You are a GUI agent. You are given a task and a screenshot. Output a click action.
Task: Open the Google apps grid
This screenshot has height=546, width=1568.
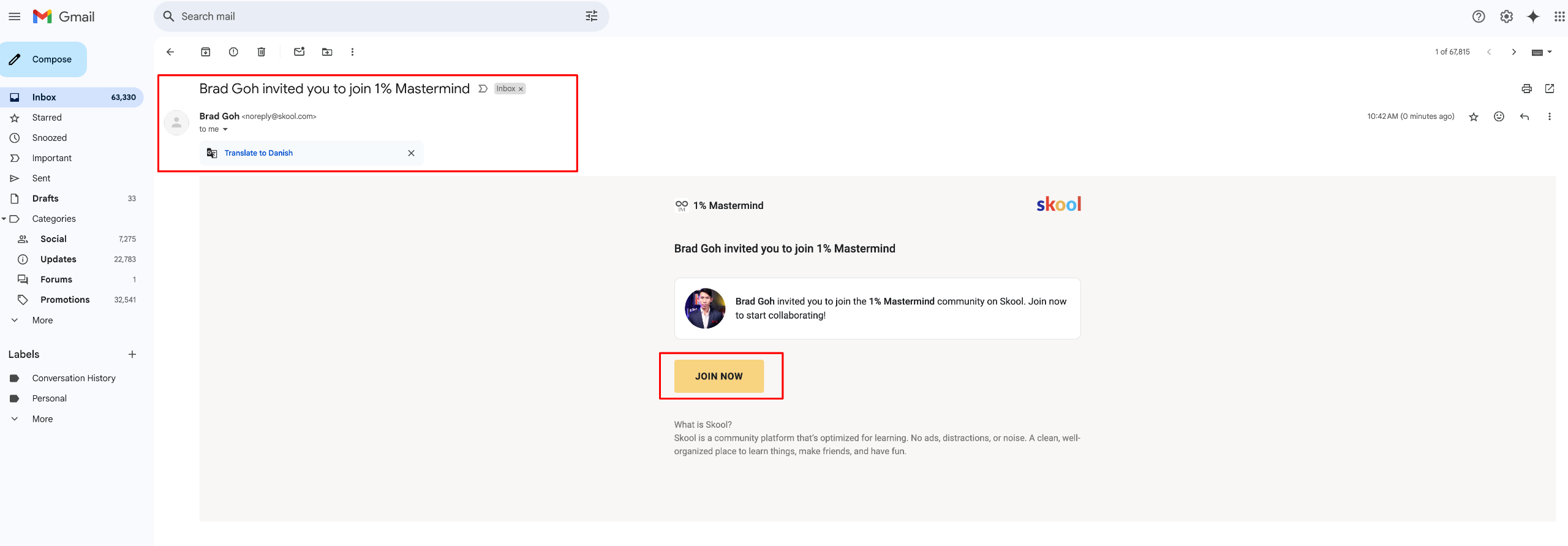coord(1559,17)
